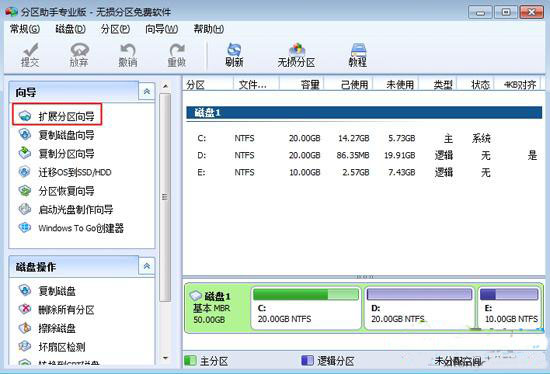Sort by the 类型 column header

pos(438,85)
